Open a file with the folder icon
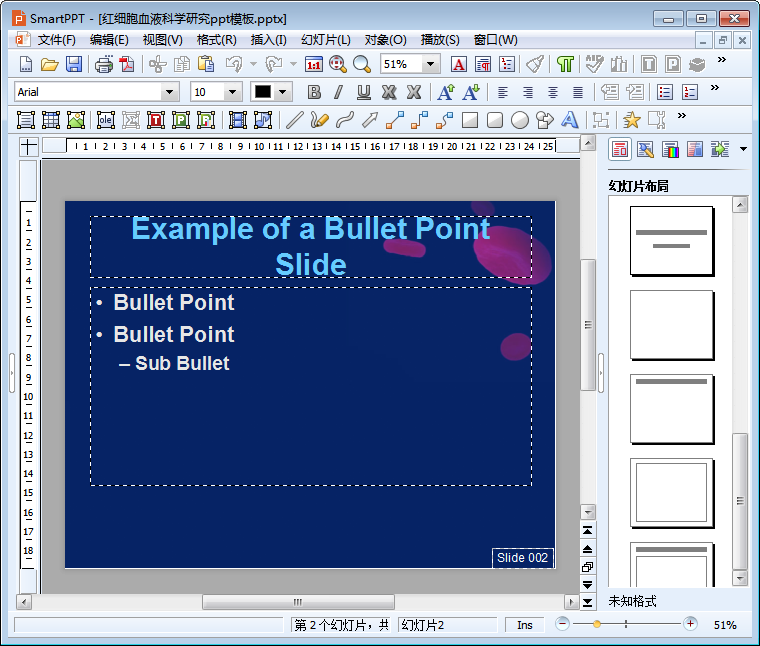The image size is (760, 646). pos(49,64)
